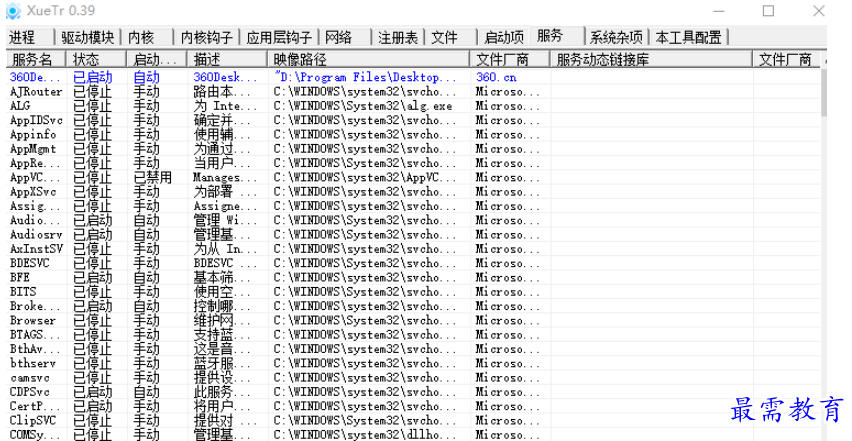Select the BITS service
The image size is (852, 441).
tap(23, 292)
